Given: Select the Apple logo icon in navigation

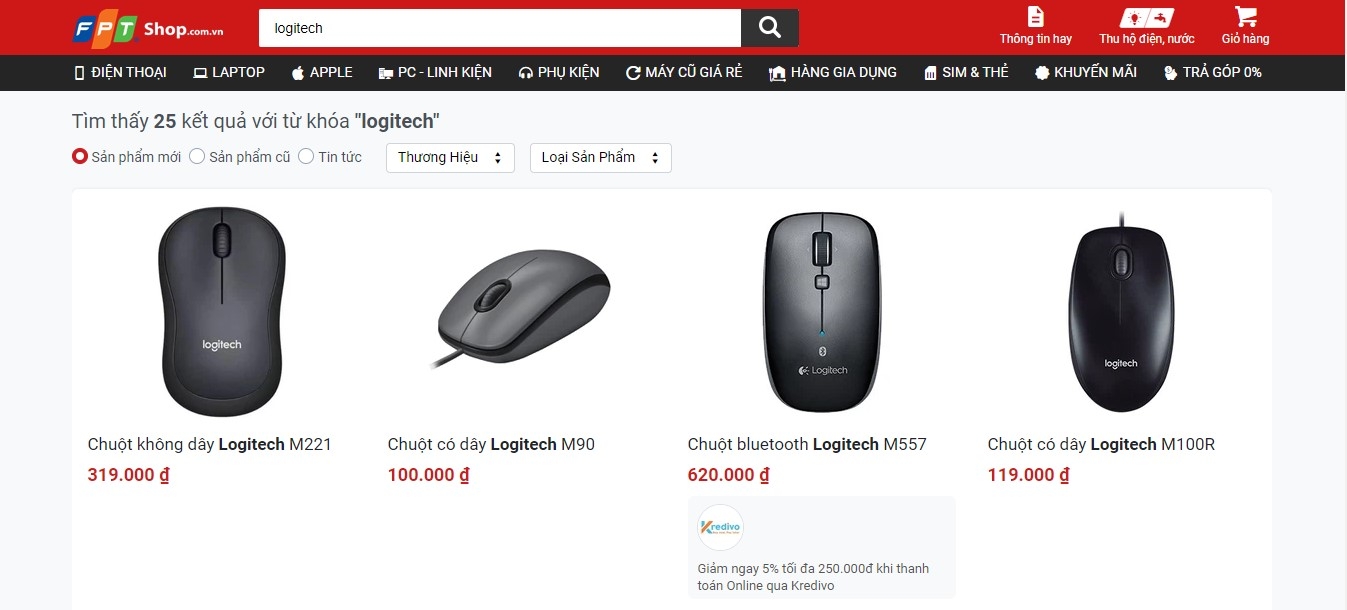Looking at the screenshot, I should [x=296, y=72].
